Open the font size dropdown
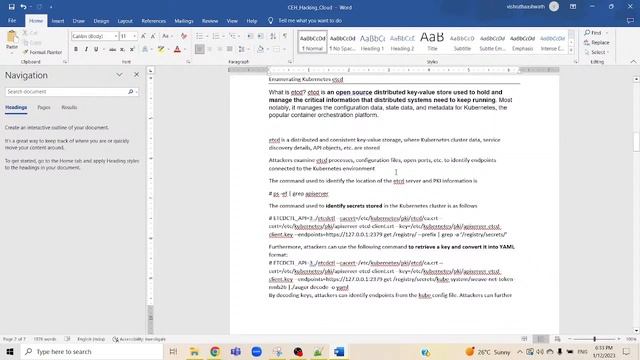Image resolution: width=640 pixels, height=360 pixels. [x=134, y=36]
